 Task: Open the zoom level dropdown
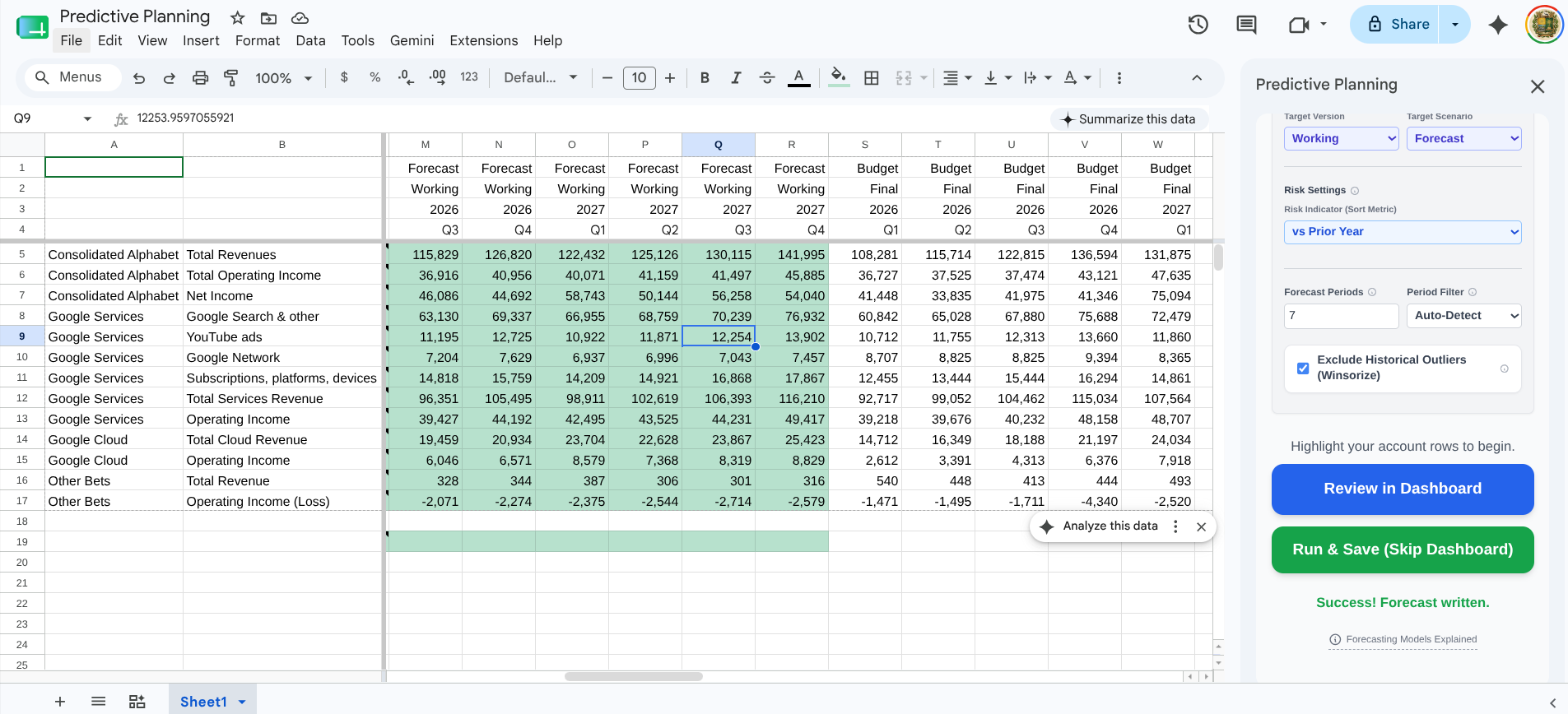coord(284,78)
